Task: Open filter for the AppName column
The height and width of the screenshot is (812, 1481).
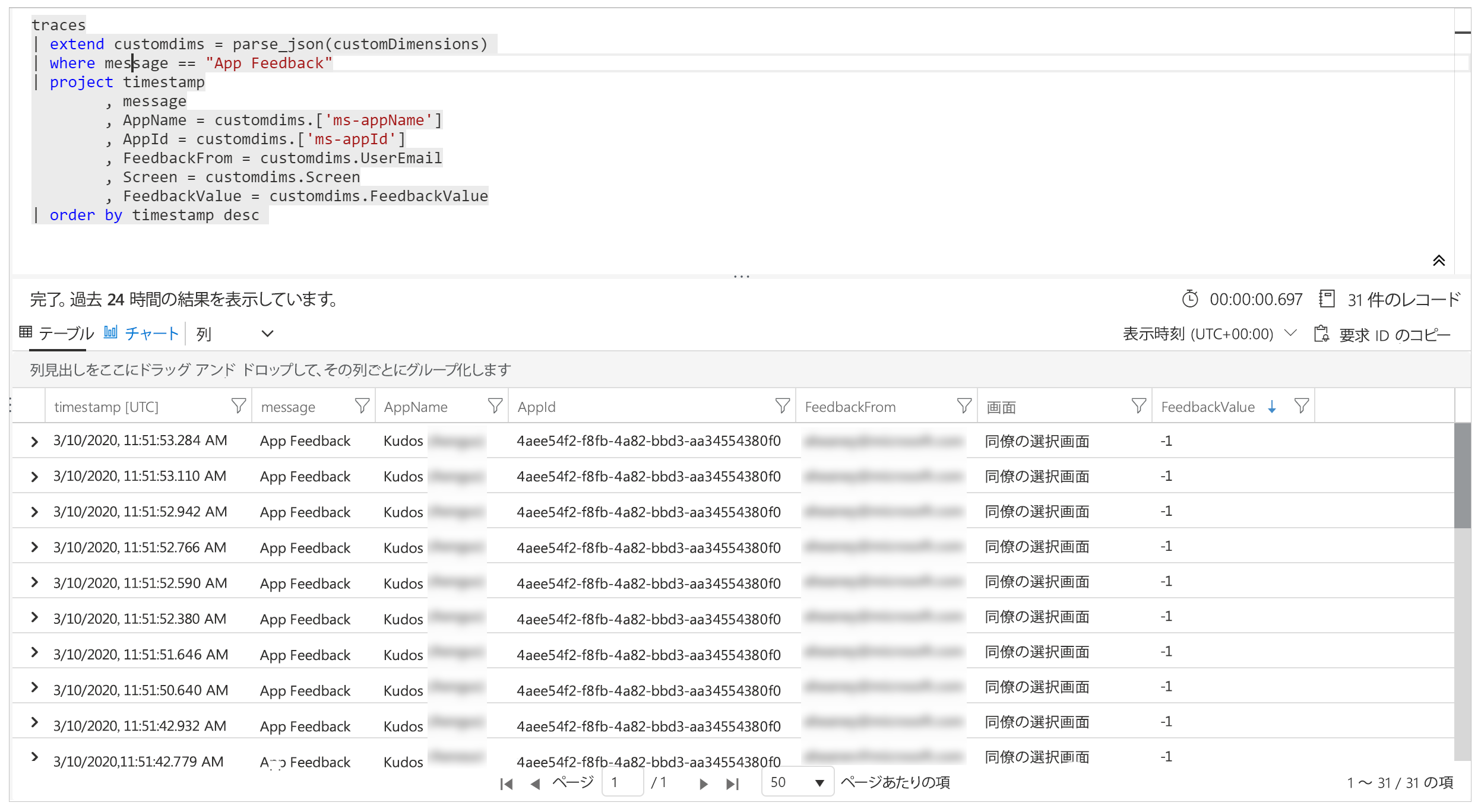Action: [x=495, y=406]
